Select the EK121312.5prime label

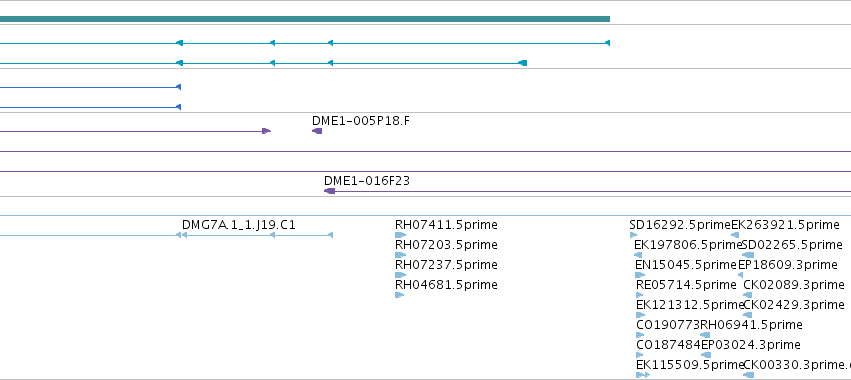[690, 305]
